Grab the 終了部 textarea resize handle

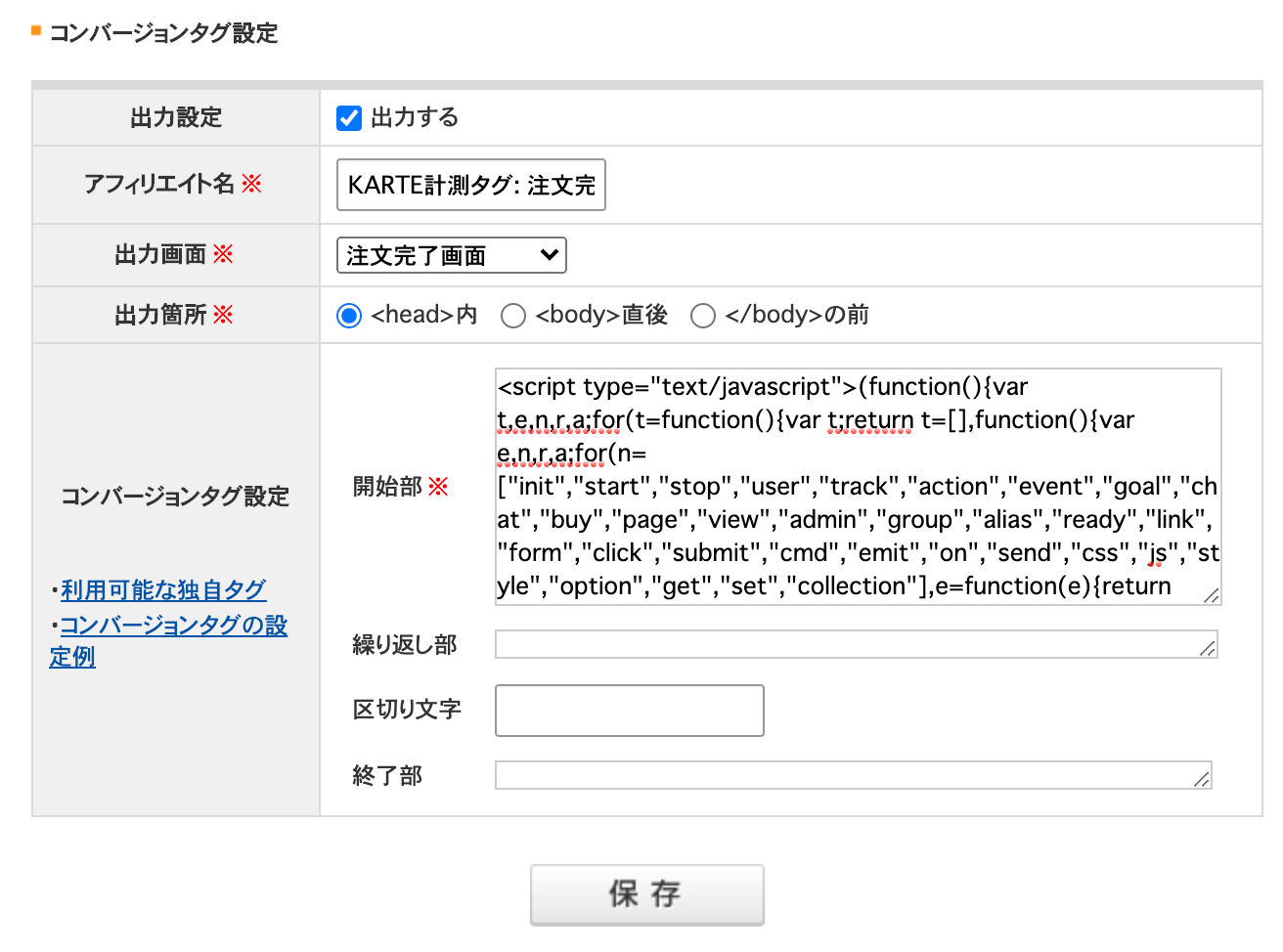point(1202,779)
